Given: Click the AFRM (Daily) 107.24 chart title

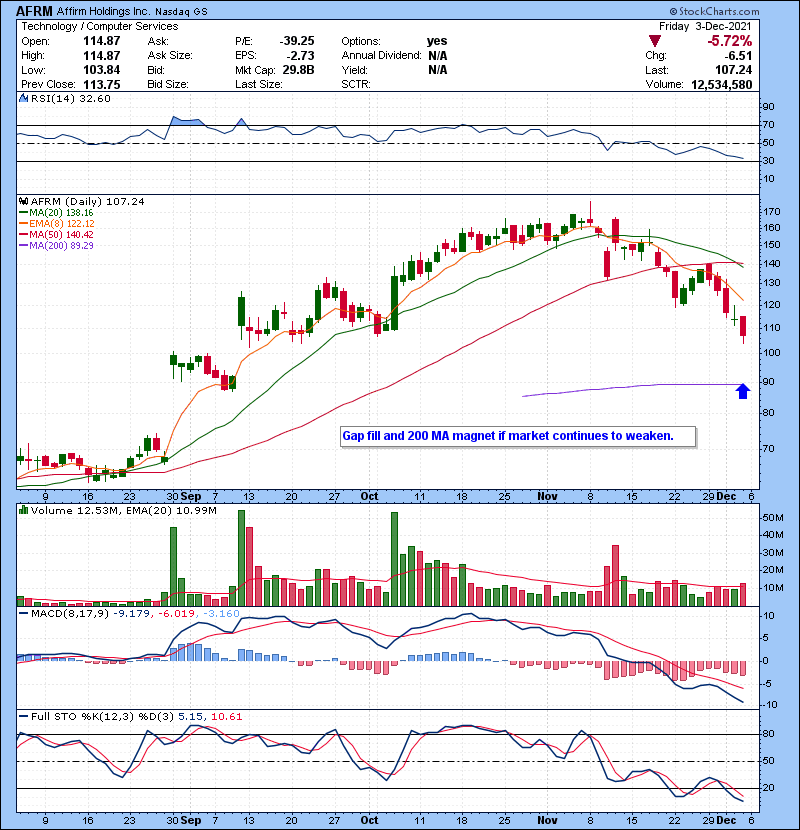Looking at the screenshot, I should (88, 202).
